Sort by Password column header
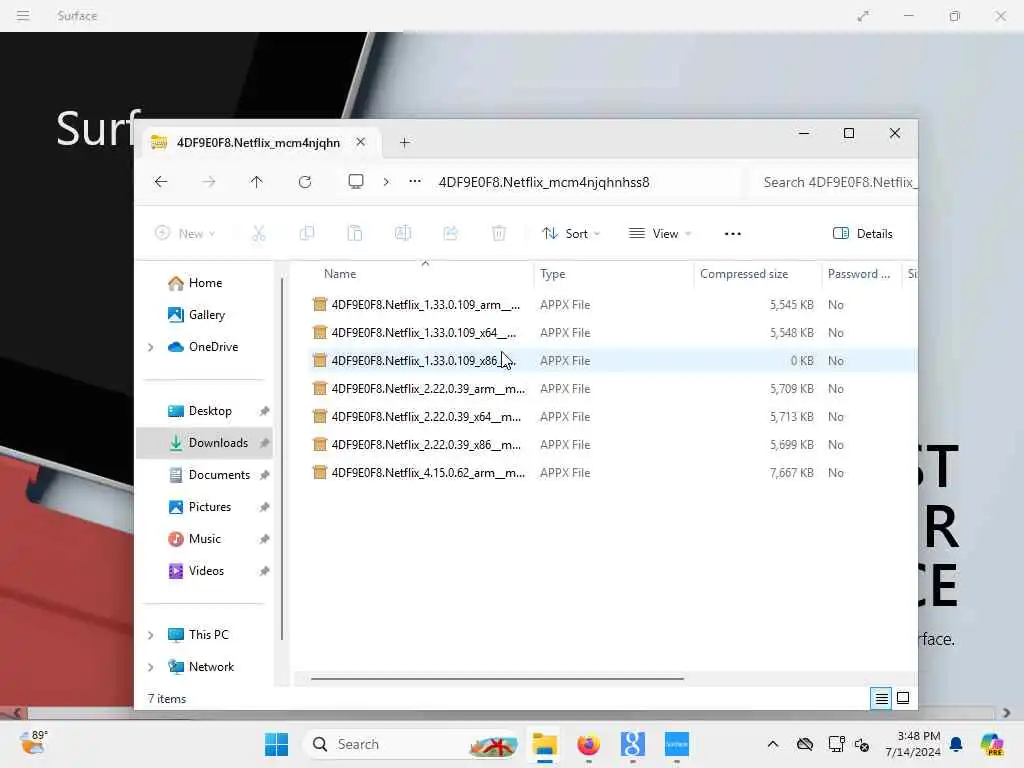1024x768 pixels. 858,274
